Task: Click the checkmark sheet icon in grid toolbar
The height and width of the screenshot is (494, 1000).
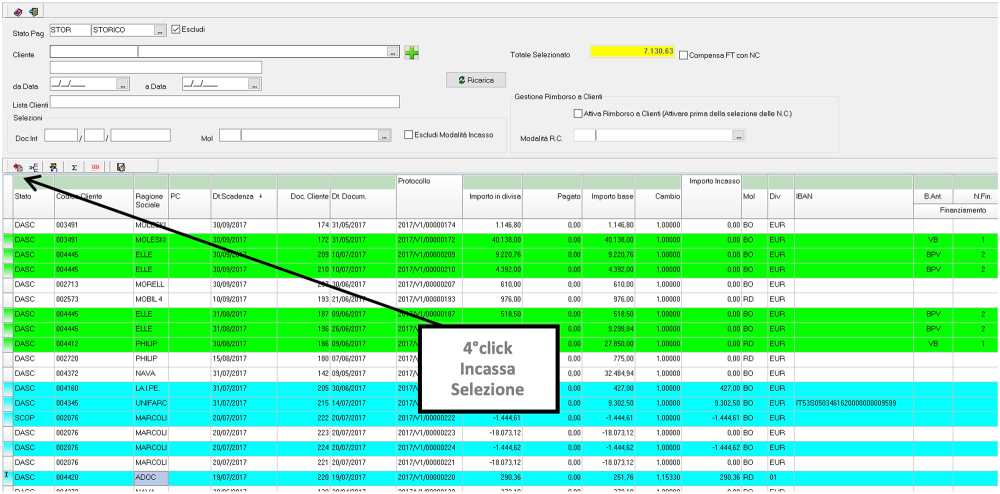Action: (121, 167)
